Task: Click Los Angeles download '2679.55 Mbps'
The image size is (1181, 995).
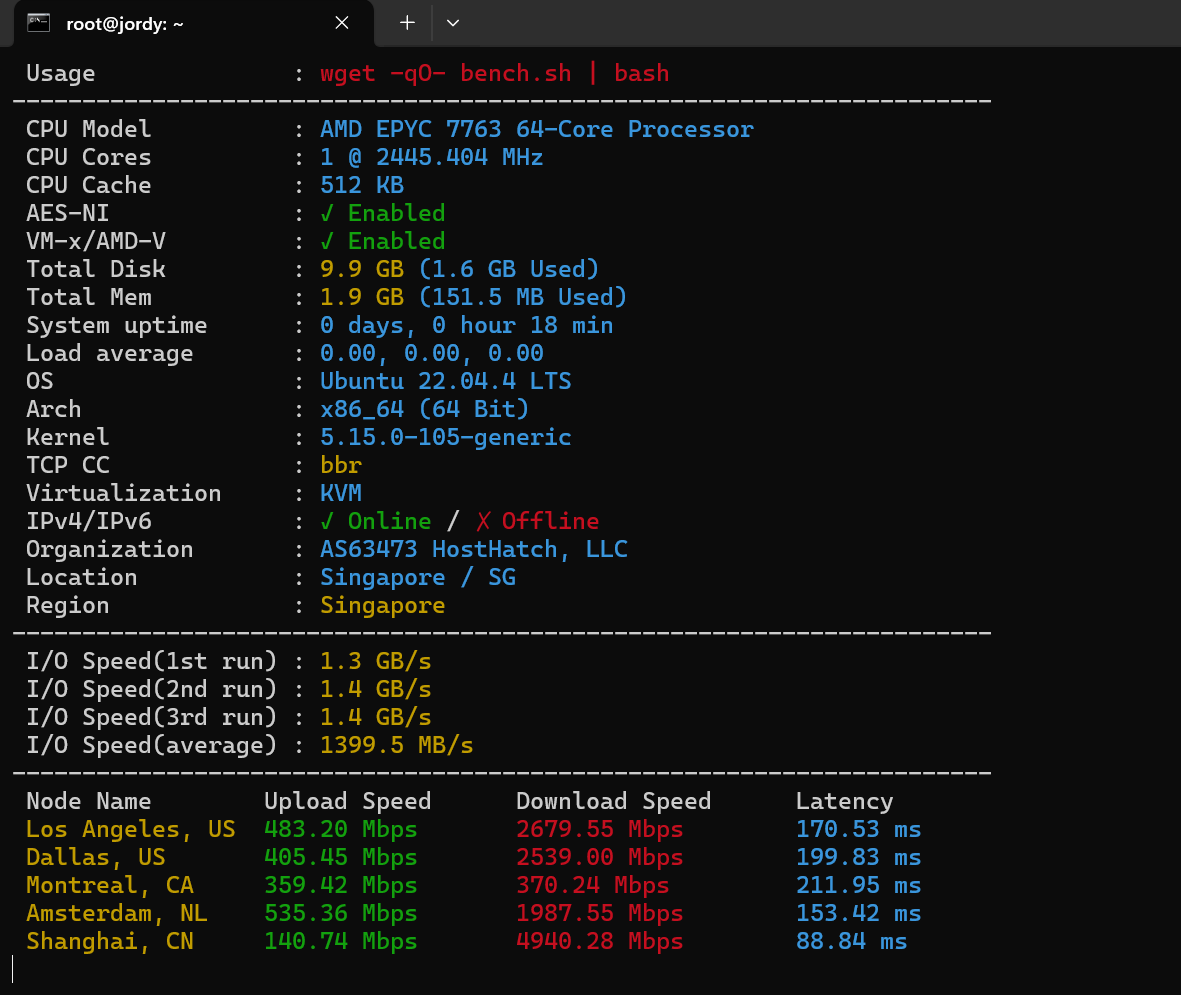Action: [x=600, y=829]
